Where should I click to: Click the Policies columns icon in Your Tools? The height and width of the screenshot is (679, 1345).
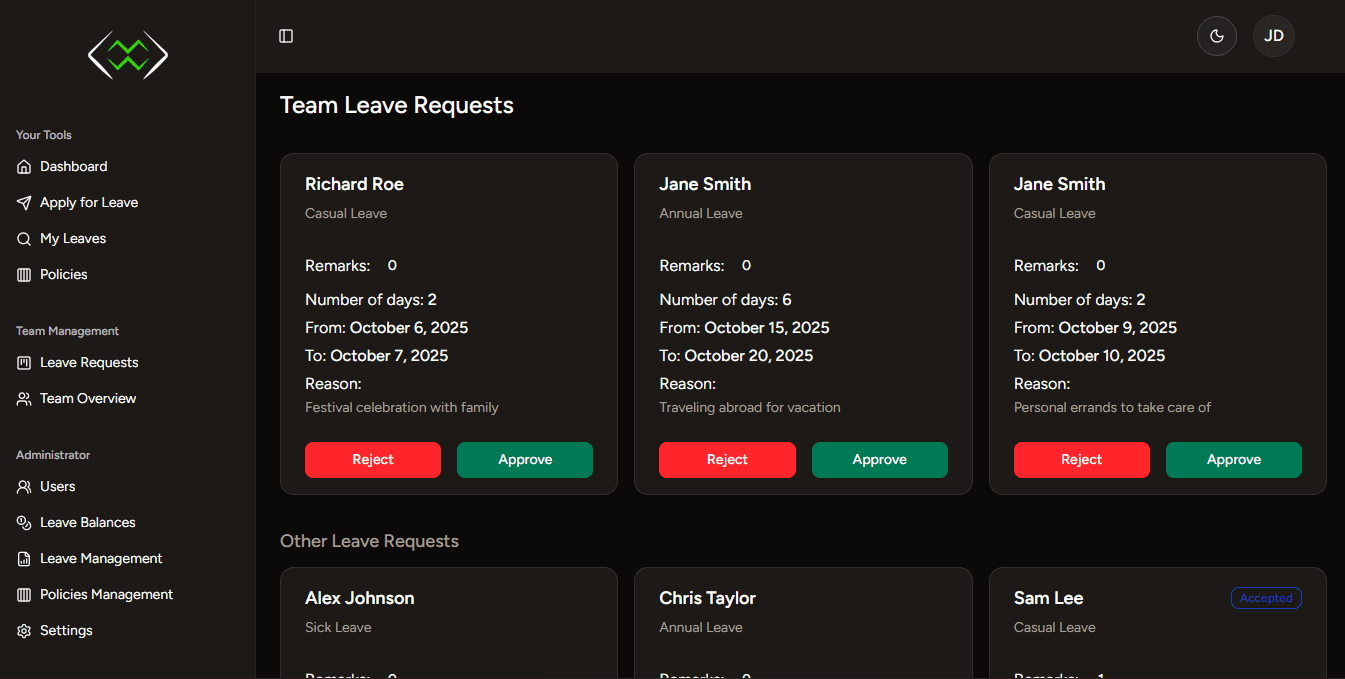(x=24, y=275)
